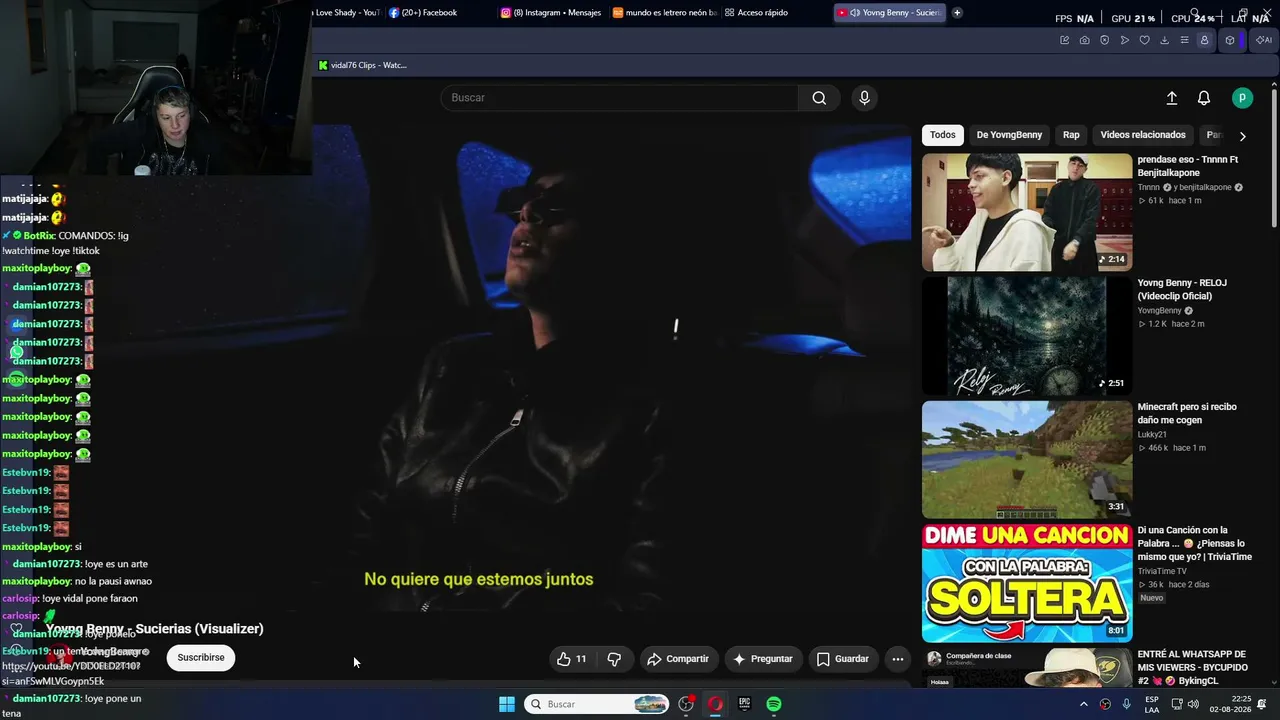
Task: Open Spotify from the taskbar
Action: coord(774,704)
